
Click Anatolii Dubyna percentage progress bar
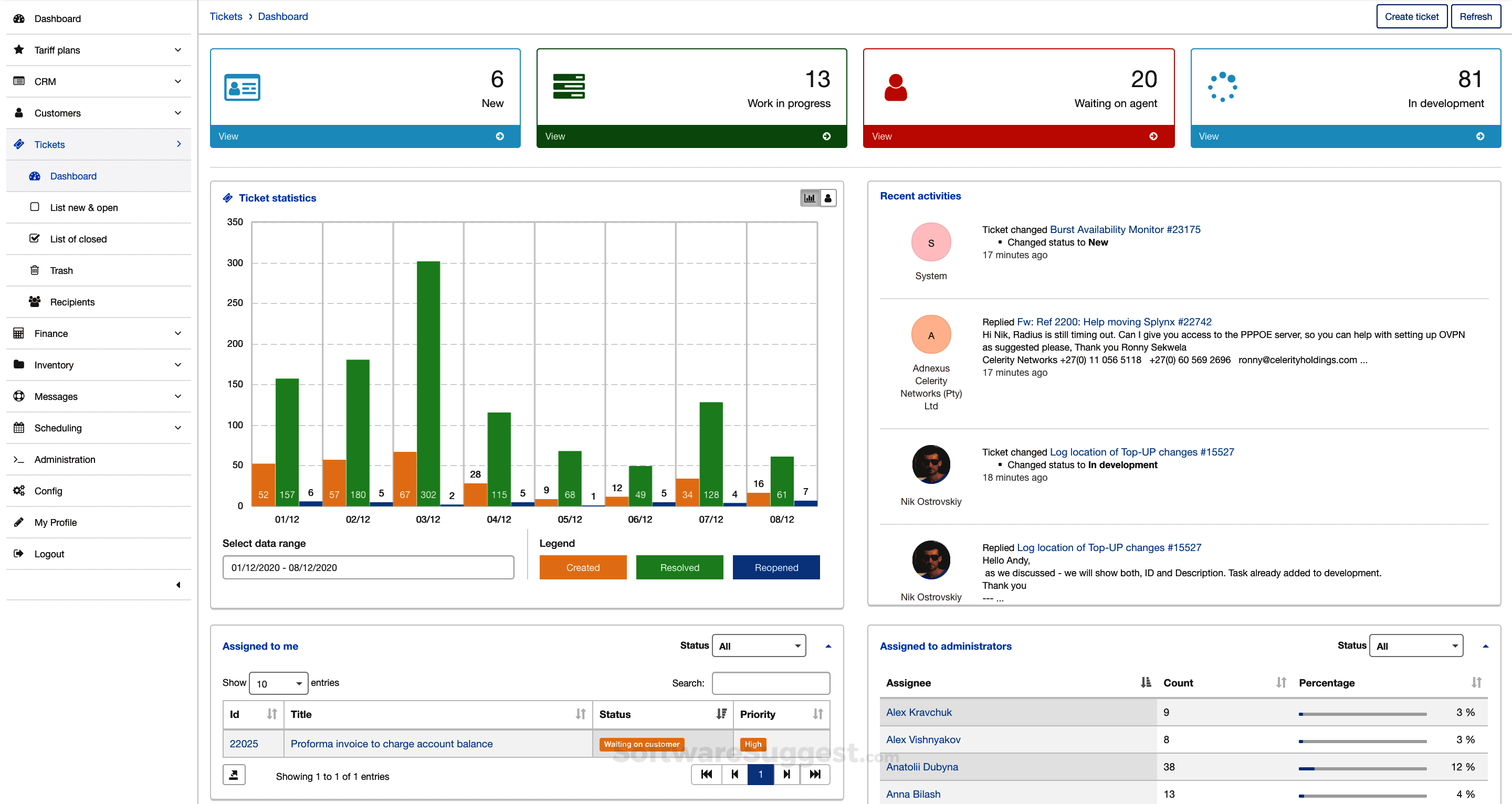1362,768
